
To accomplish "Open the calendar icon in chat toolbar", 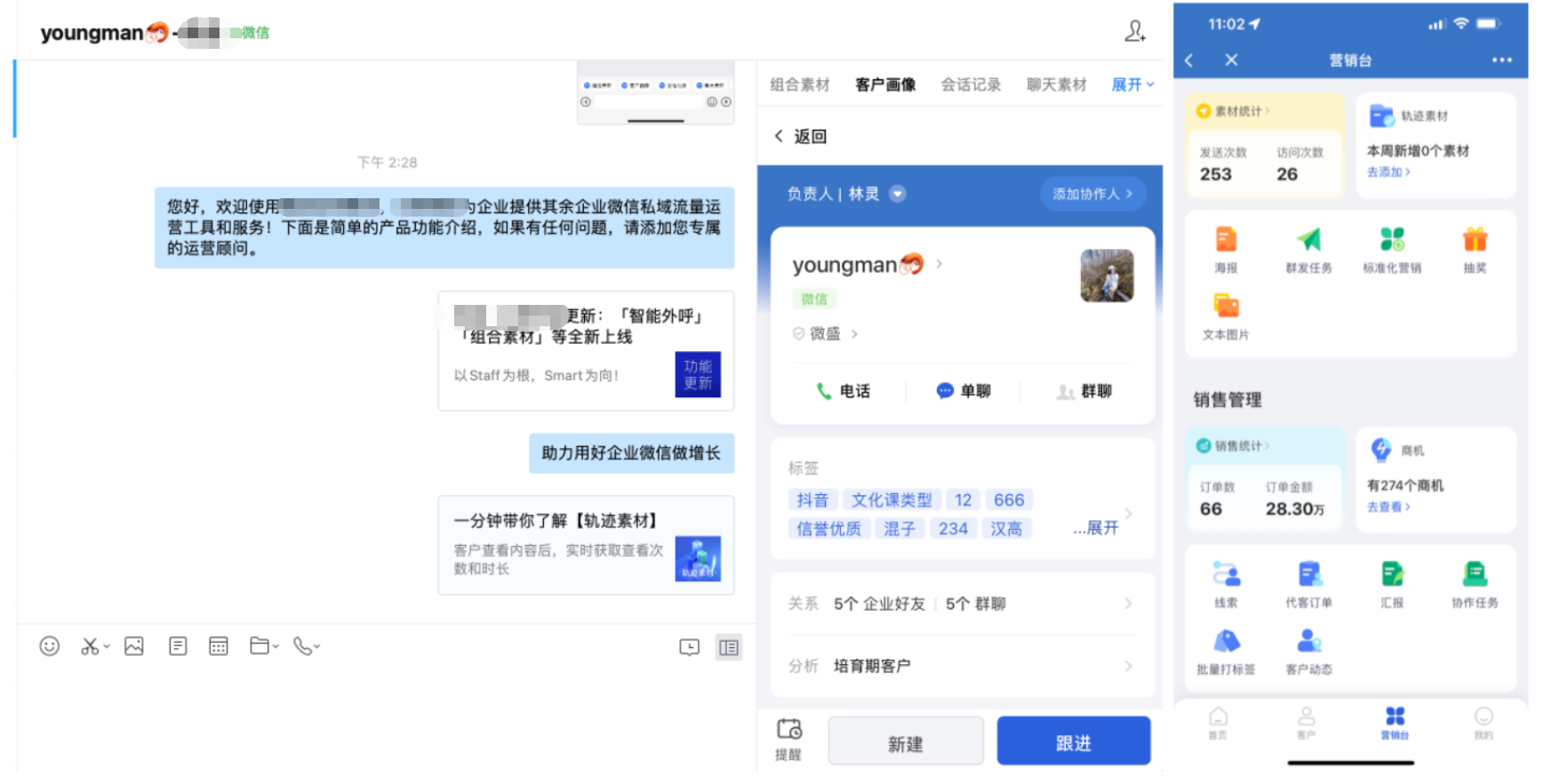I will 219,646.
